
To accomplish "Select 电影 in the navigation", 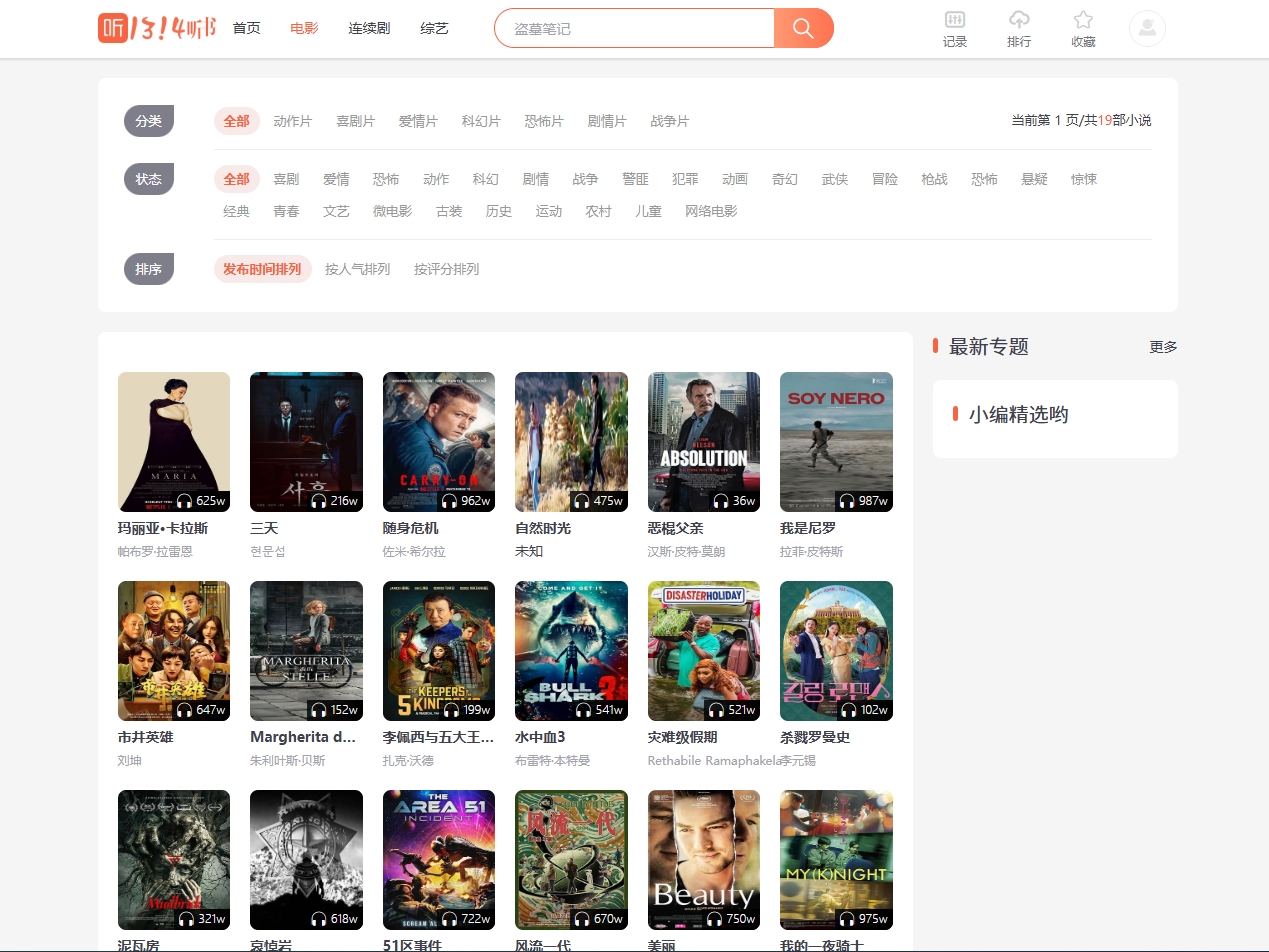I will click(x=304, y=28).
